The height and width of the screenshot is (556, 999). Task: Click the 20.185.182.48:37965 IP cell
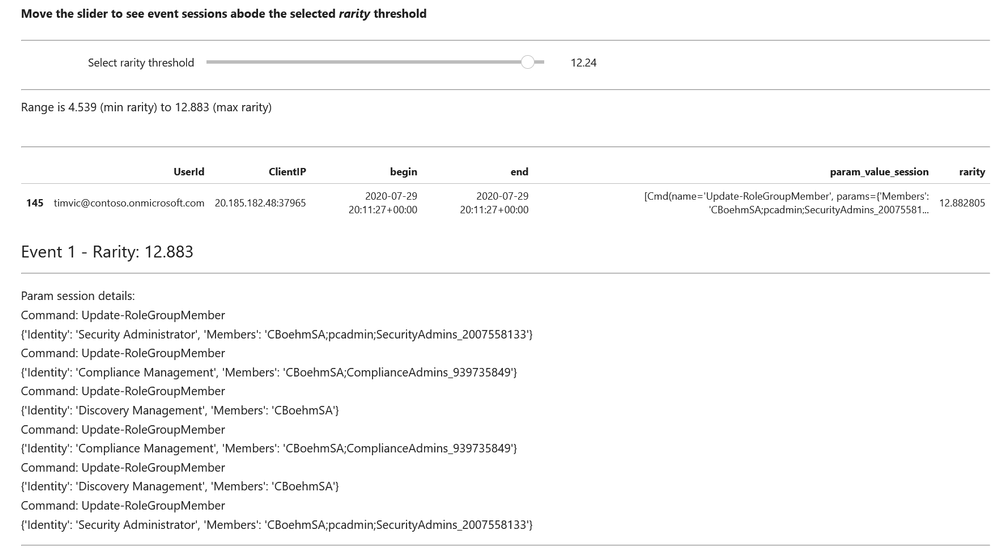click(260, 203)
